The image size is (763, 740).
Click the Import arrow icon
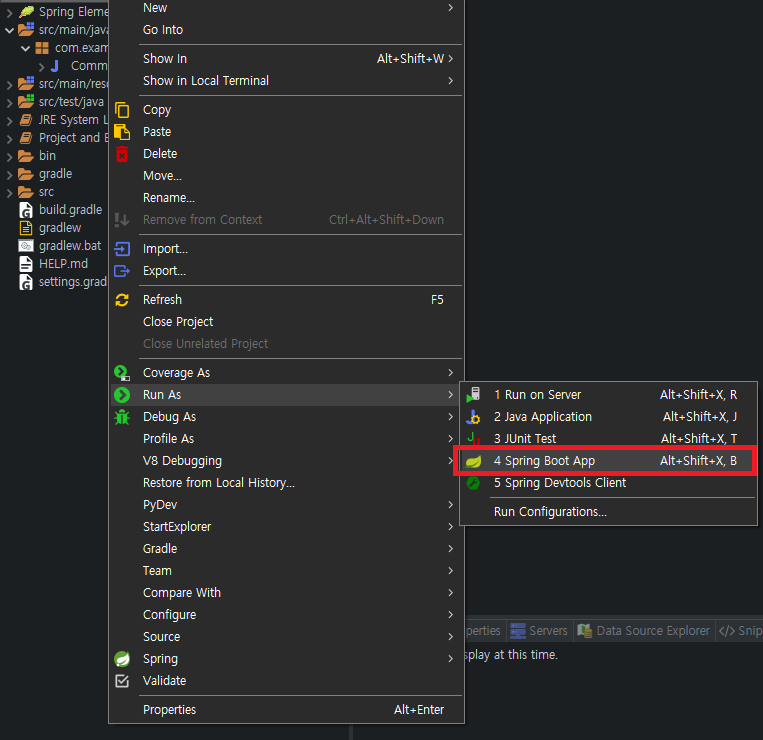(122, 249)
